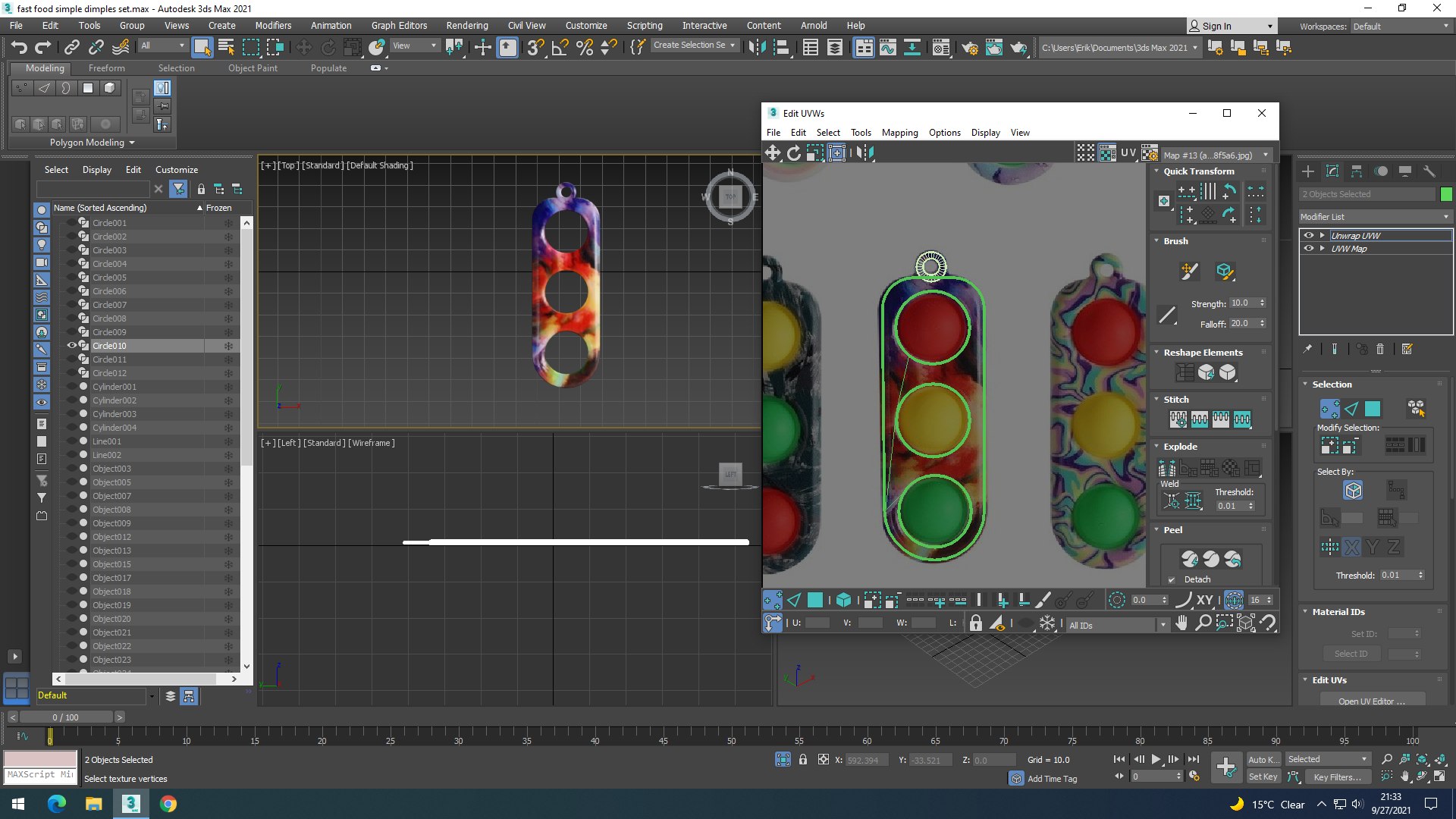
Task: Select Edge sub-object mode in UV editor
Action: click(x=794, y=600)
